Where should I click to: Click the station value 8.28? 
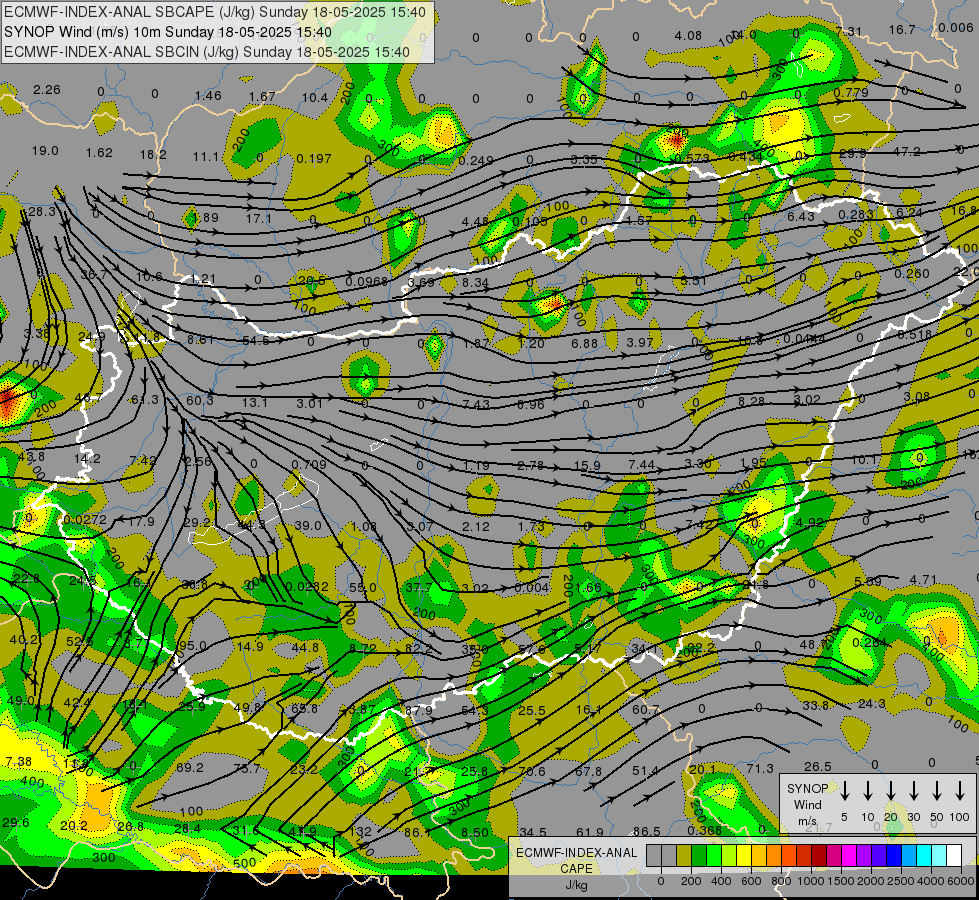click(x=751, y=402)
